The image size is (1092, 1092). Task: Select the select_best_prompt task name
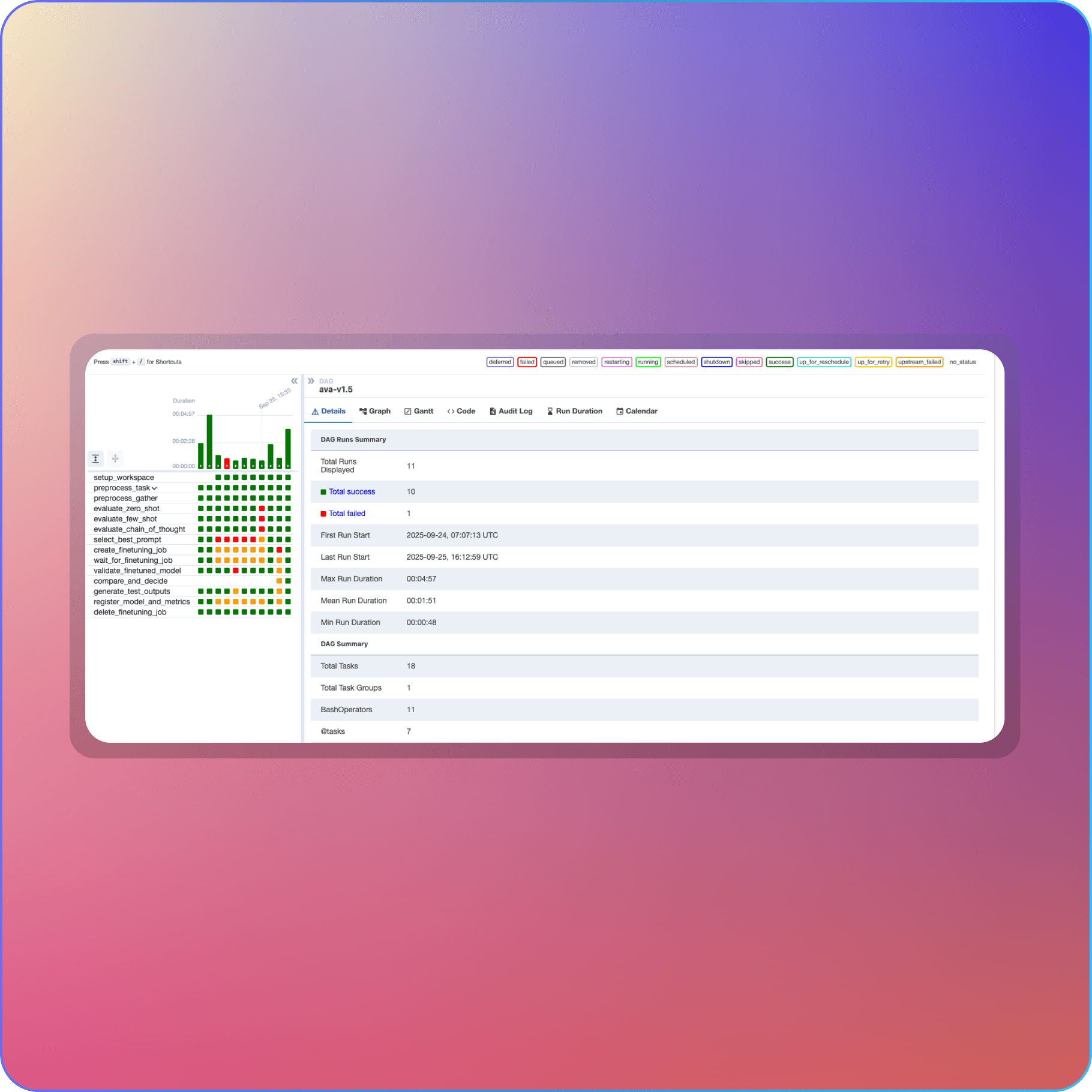point(127,539)
